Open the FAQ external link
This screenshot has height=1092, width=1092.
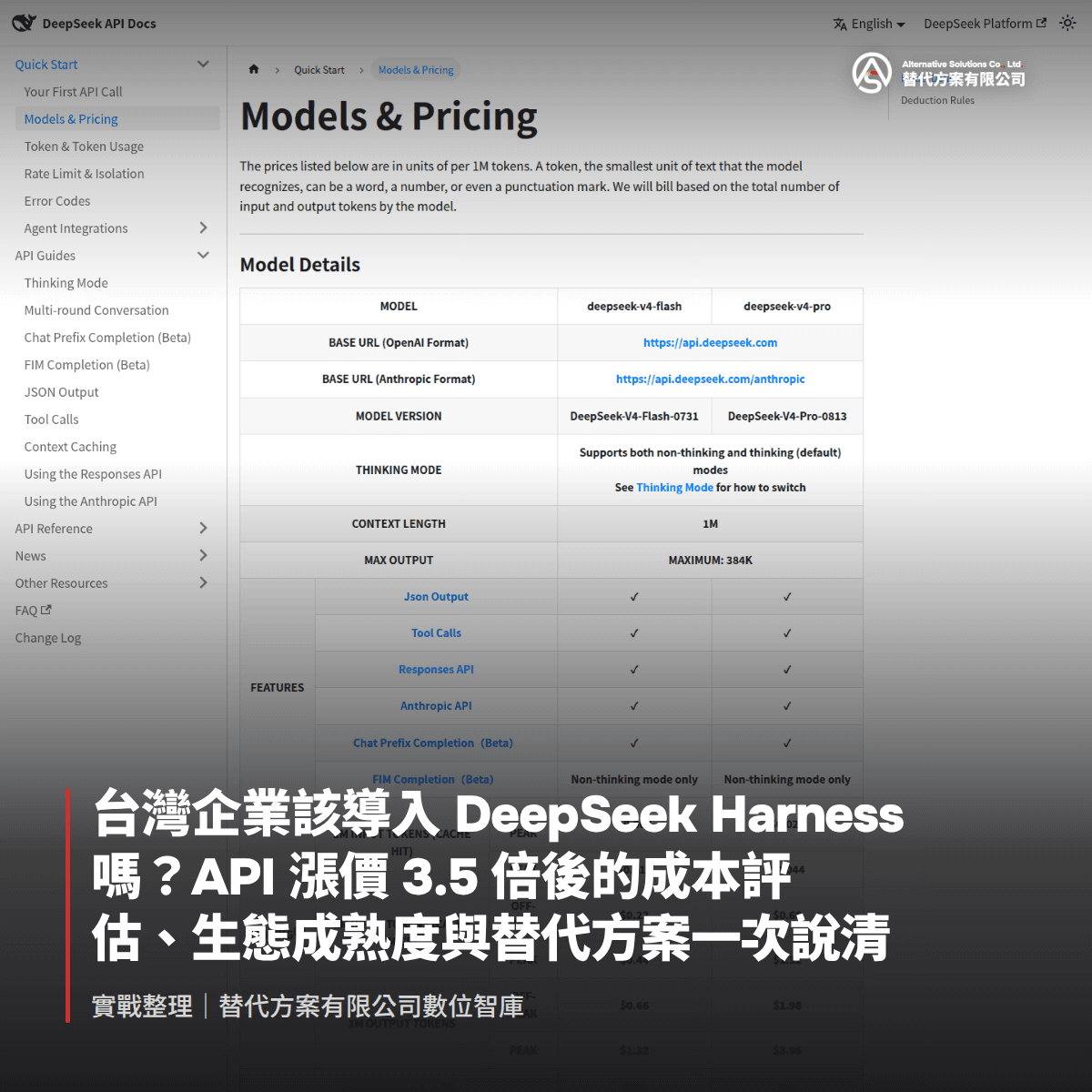(x=33, y=611)
